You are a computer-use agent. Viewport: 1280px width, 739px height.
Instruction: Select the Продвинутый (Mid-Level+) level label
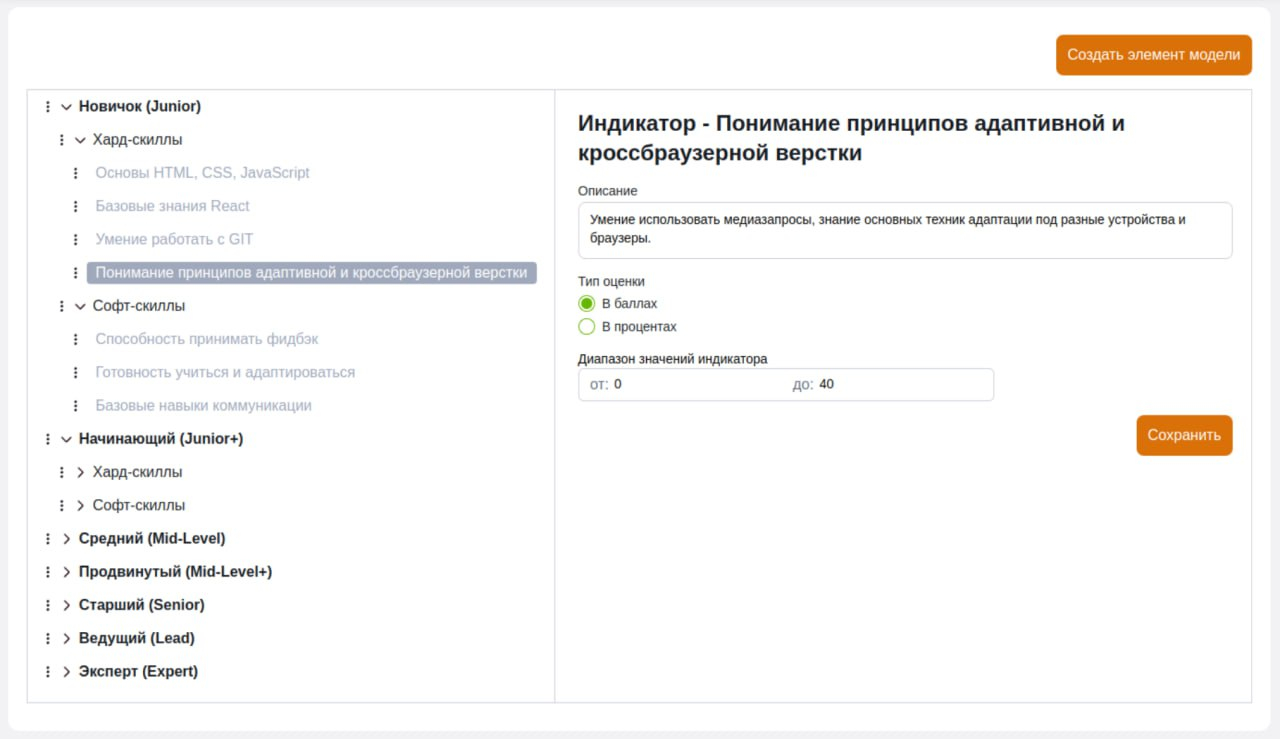pos(175,572)
